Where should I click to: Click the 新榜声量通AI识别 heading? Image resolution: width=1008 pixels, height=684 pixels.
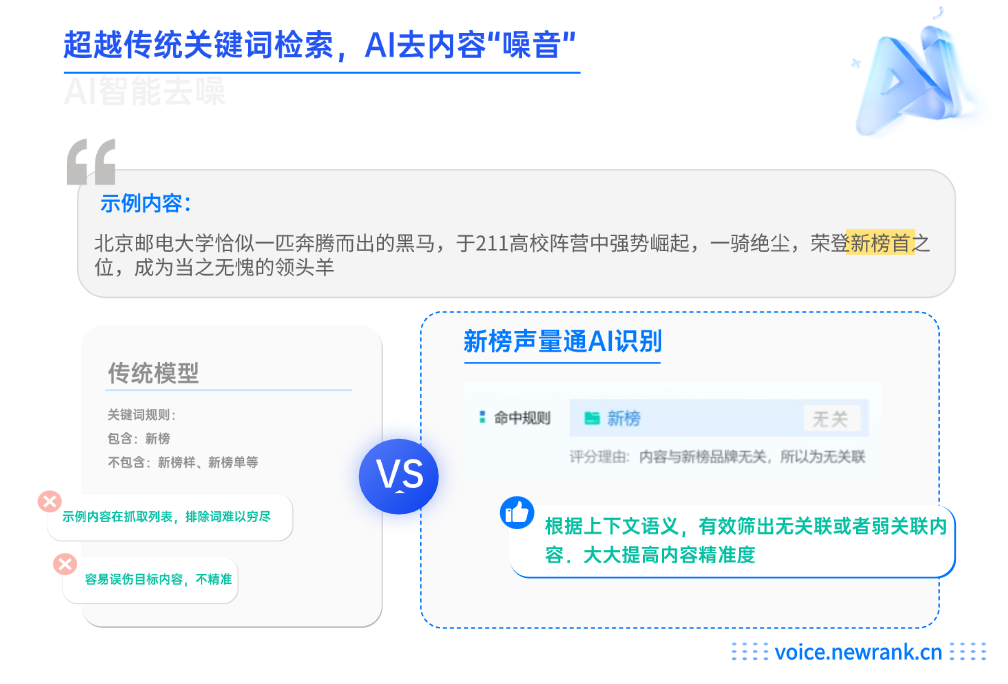[562, 341]
